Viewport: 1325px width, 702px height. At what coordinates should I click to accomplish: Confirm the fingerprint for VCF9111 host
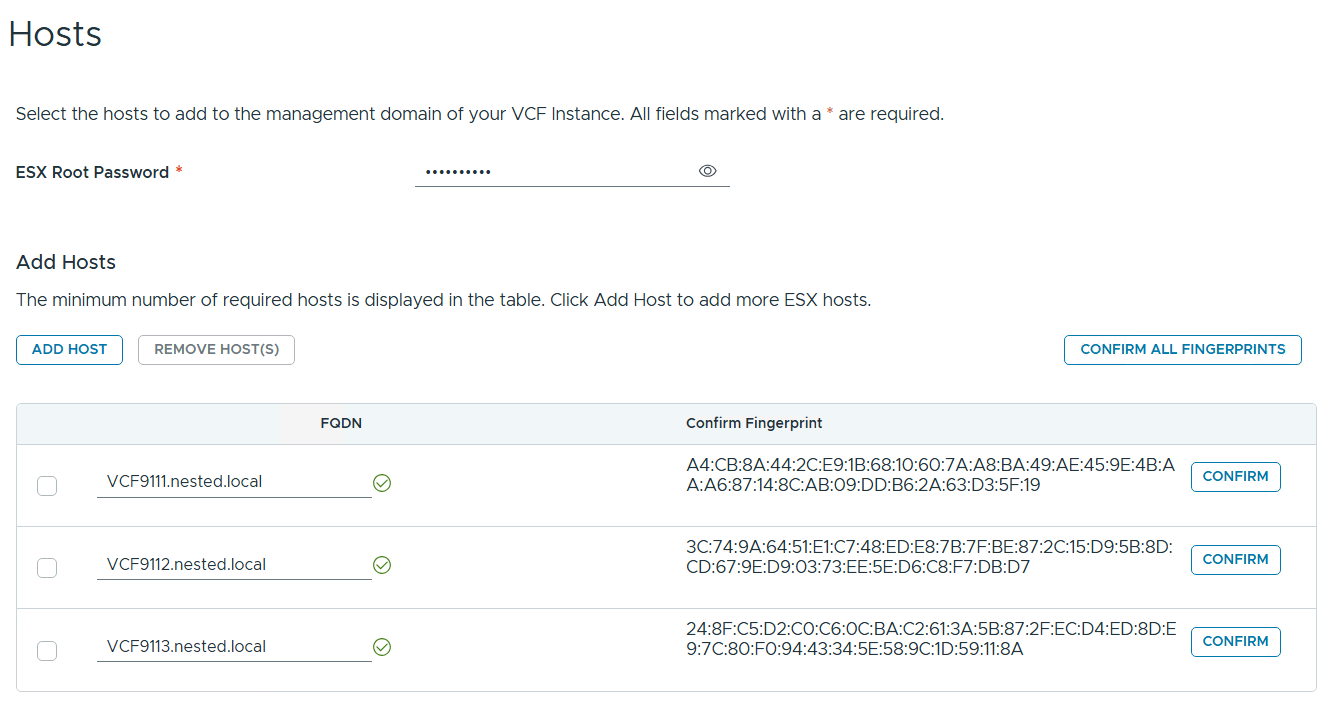click(1235, 477)
